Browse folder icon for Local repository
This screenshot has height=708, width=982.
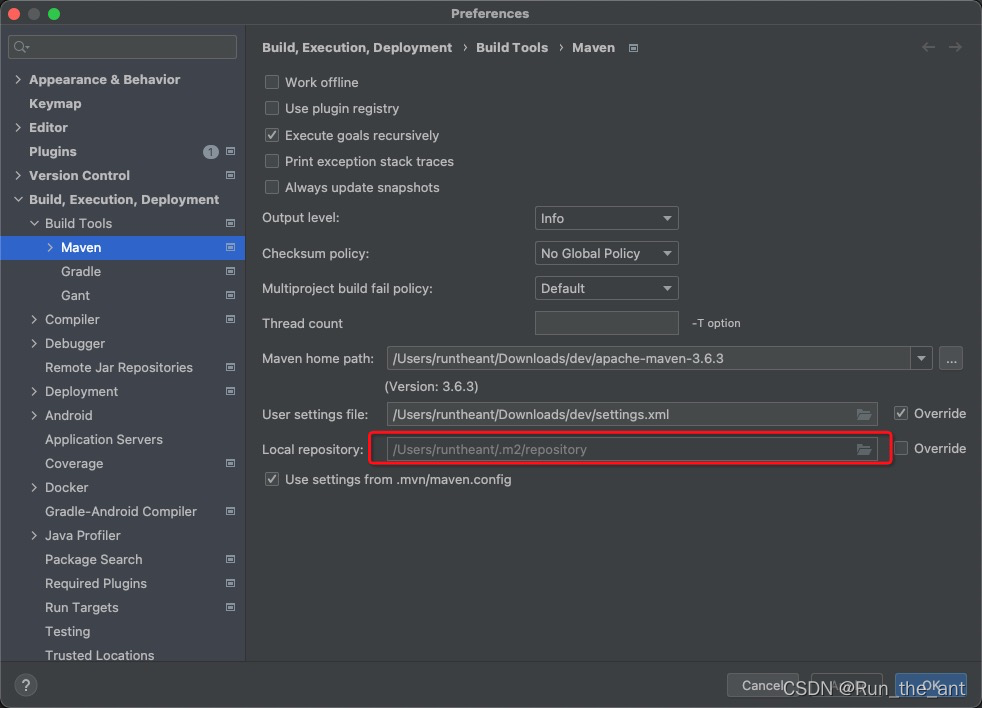tap(864, 449)
